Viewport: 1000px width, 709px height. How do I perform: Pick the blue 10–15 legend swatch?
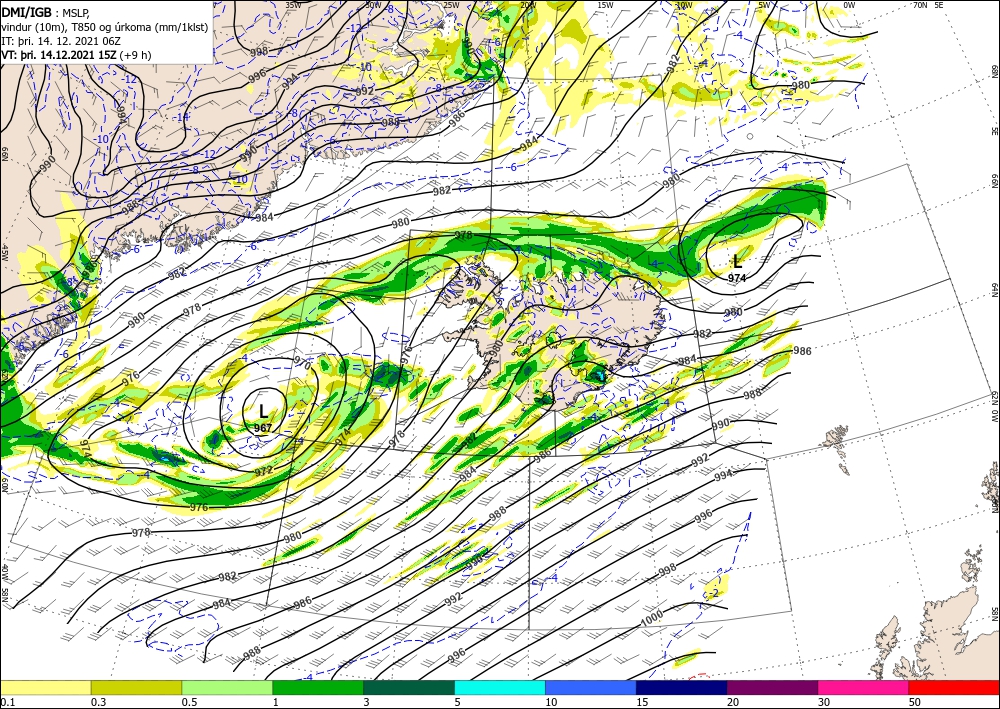point(591,687)
